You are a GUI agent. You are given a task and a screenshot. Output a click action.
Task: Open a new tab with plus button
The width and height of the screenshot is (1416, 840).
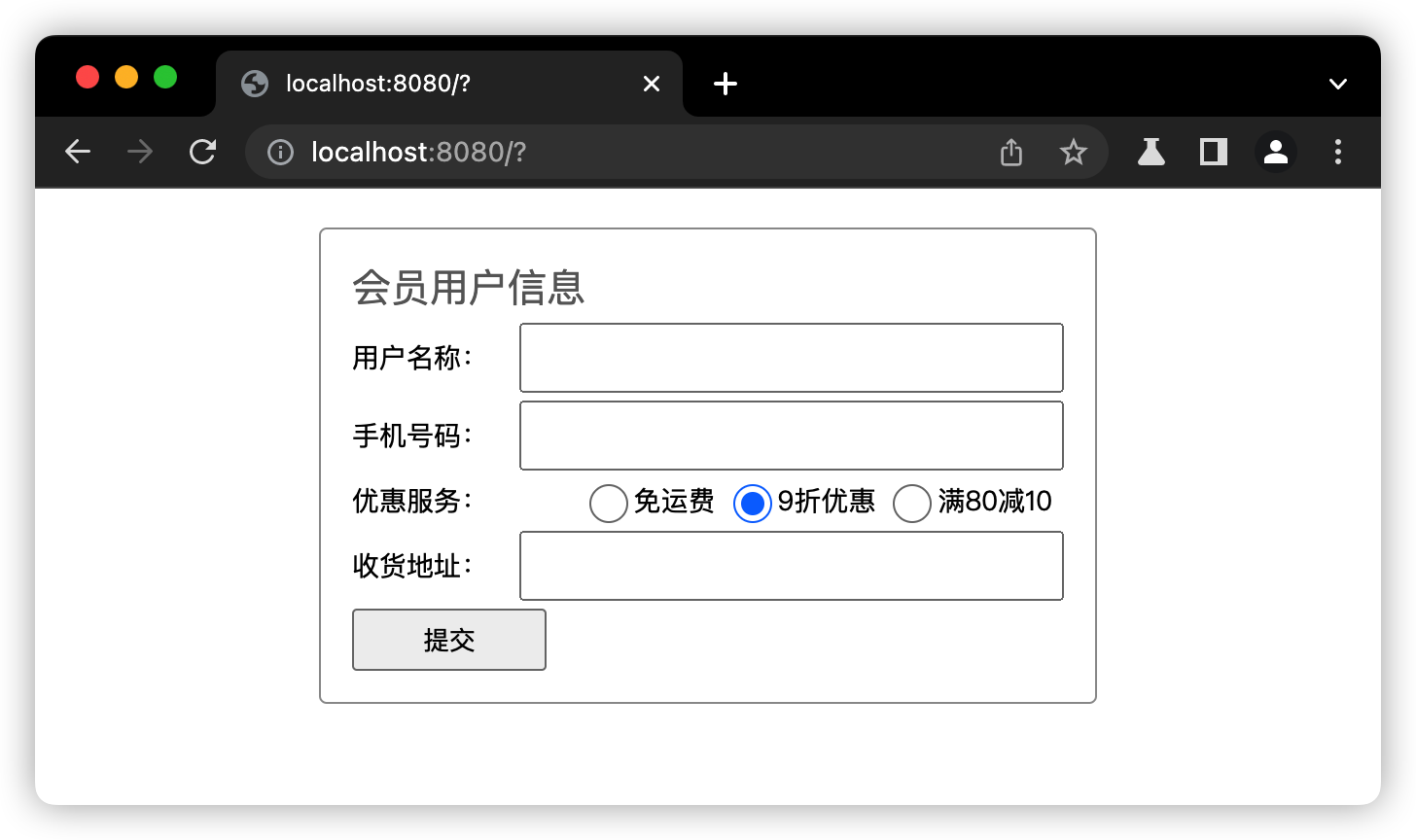[726, 84]
